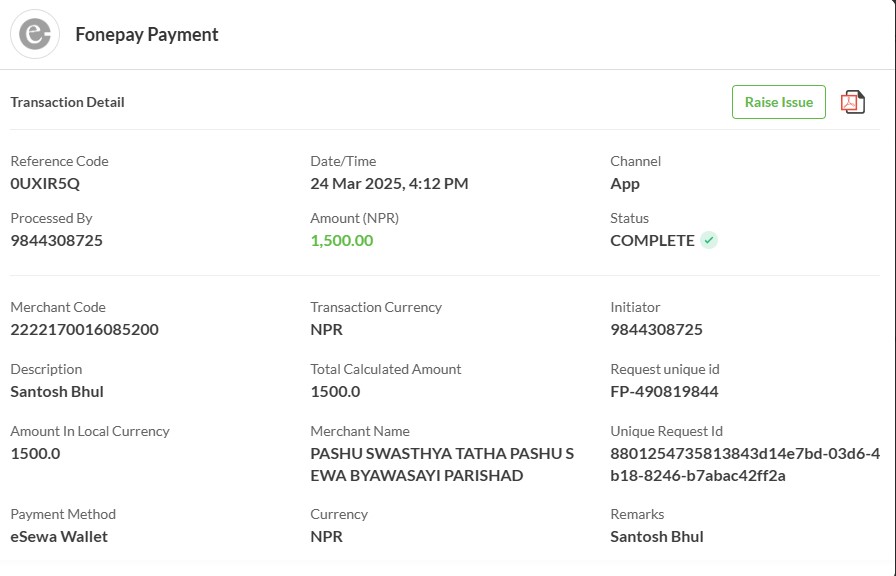
Task: Click the eSewa logo icon
Action: 35,34
